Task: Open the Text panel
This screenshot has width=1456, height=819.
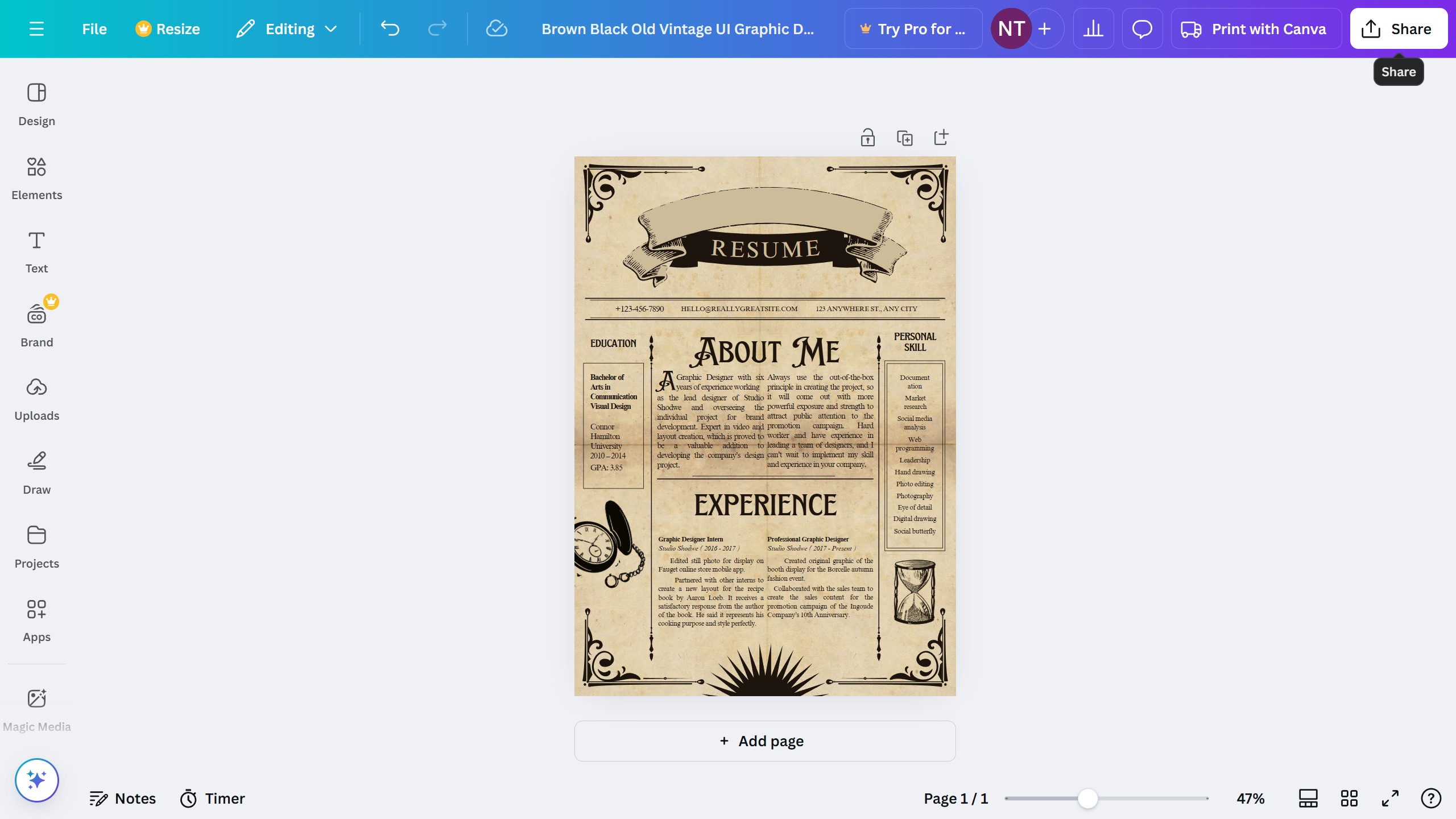Action: (36, 250)
